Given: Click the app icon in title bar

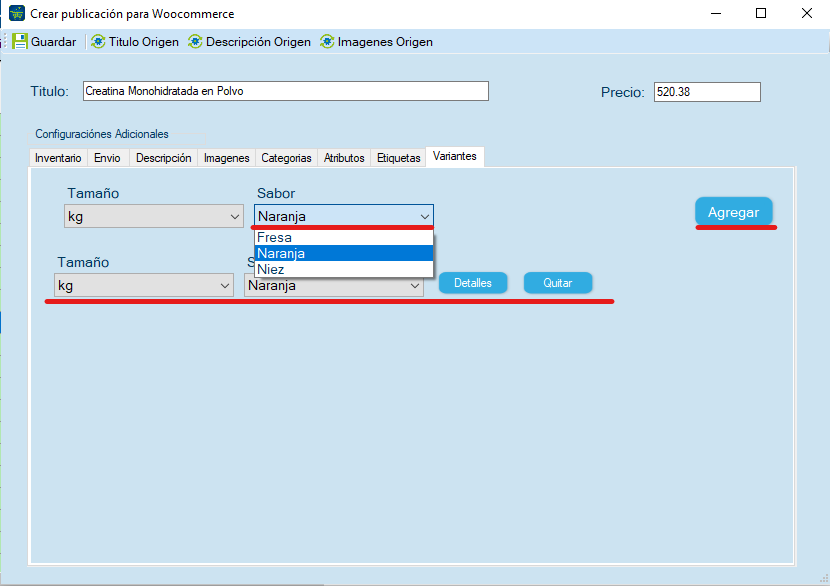Looking at the screenshot, I should (17, 13).
